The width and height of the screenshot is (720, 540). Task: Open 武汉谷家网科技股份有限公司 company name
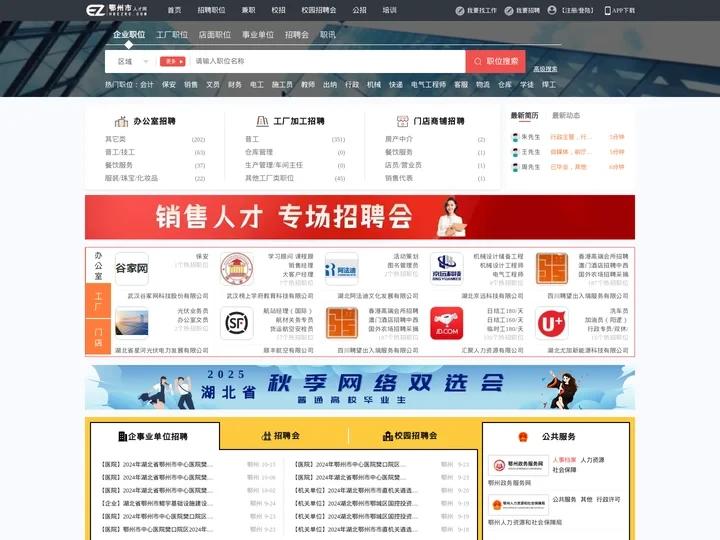tap(168, 296)
